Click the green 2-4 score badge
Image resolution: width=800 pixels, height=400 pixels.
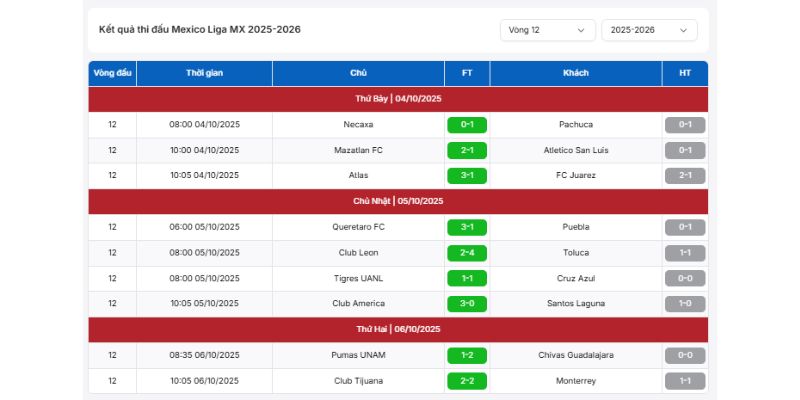click(x=467, y=253)
